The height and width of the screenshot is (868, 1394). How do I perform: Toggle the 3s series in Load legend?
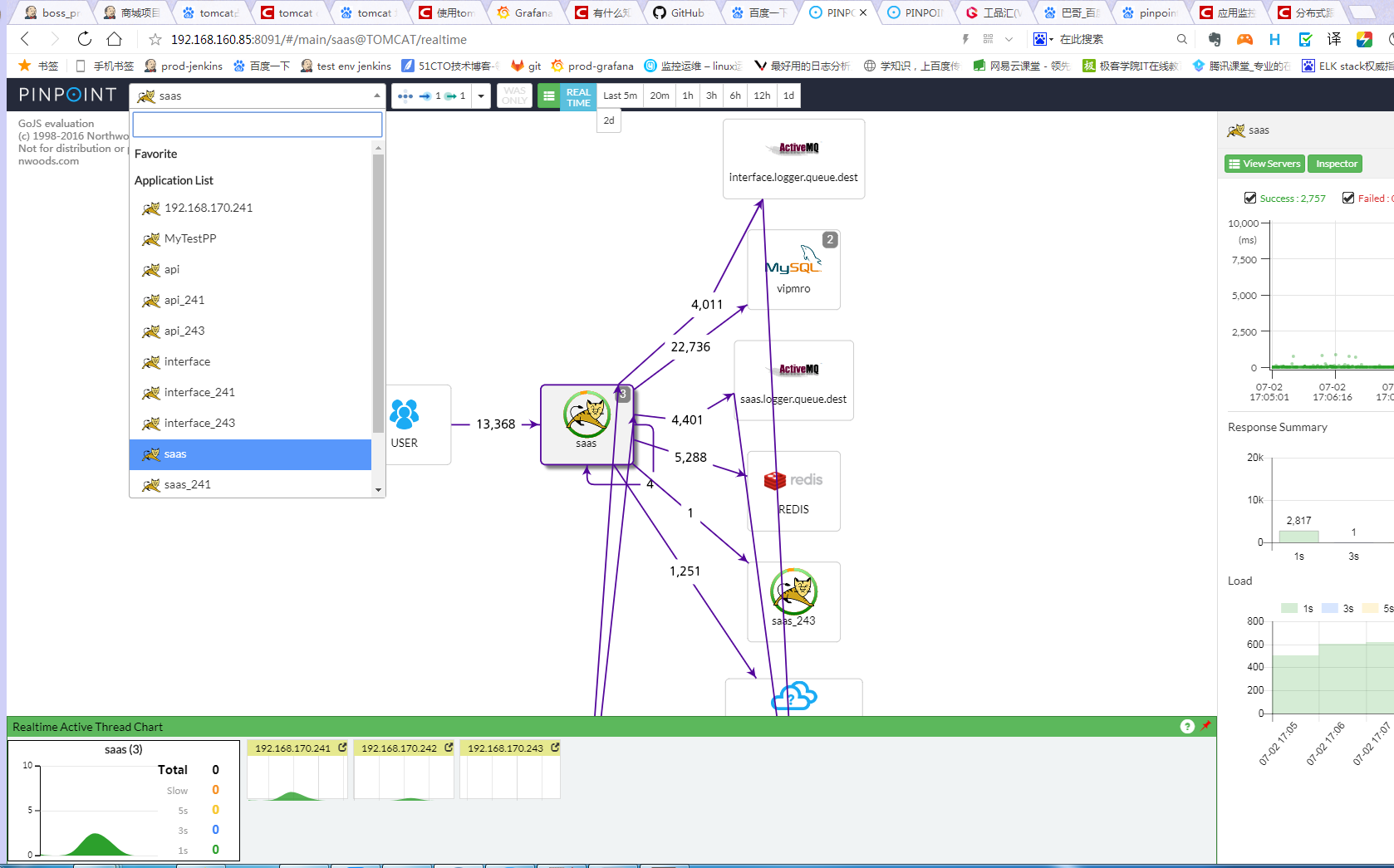point(1338,608)
